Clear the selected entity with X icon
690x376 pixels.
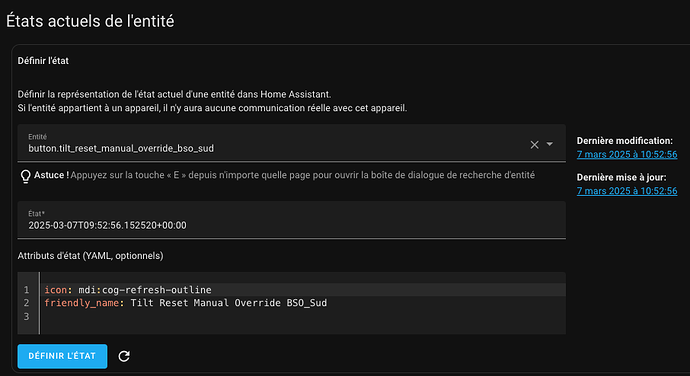point(534,144)
